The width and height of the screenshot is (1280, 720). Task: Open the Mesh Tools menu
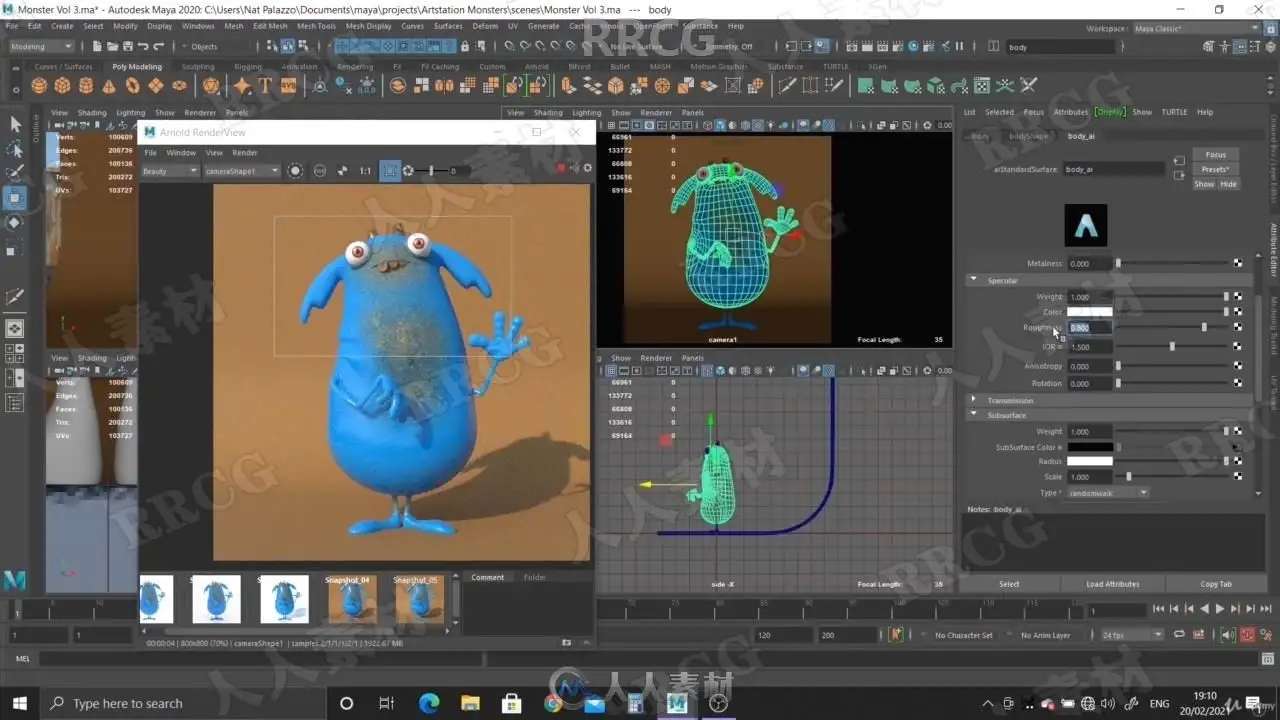[x=316, y=26]
